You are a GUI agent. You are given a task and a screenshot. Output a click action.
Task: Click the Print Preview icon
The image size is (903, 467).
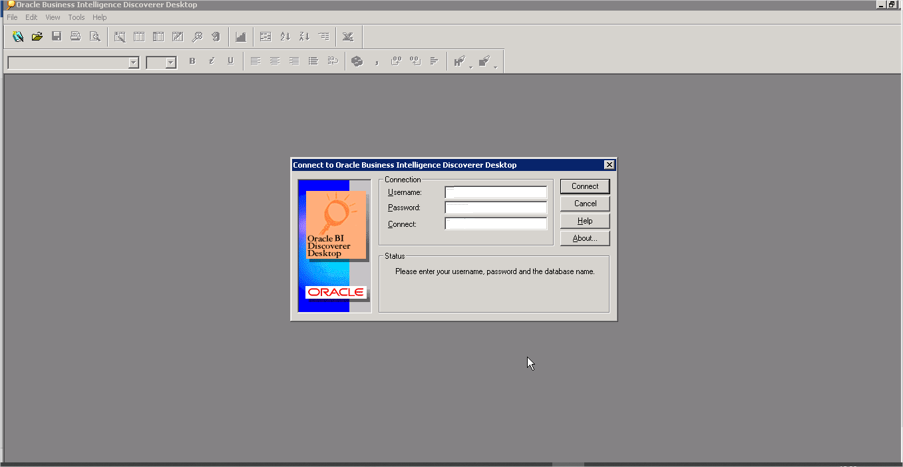[x=94, y=37]
